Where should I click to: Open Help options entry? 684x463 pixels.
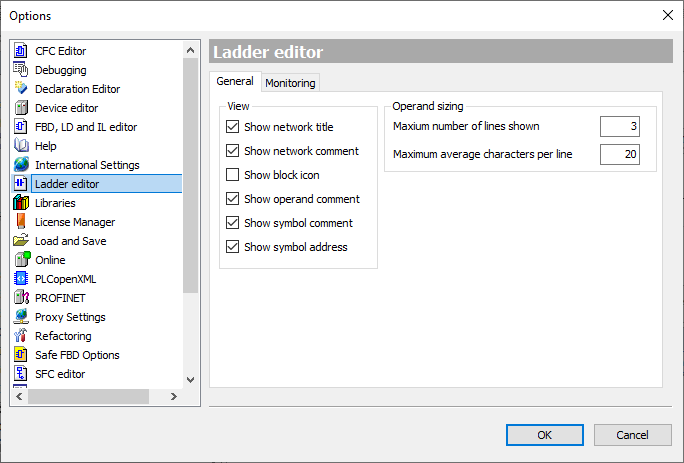click(x=46, y=146)
